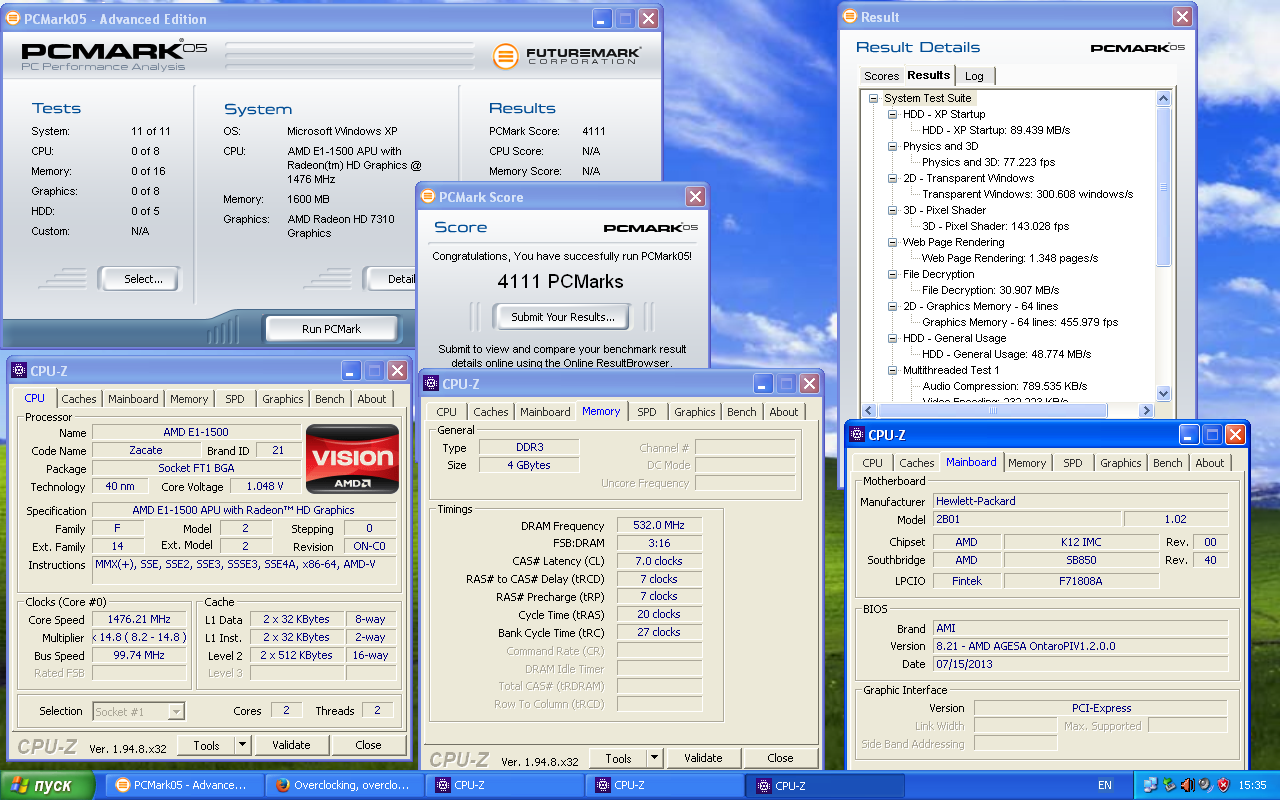Viewport: 1280px width, 800px height.
Task: Collapse the 2D - Transparent Windows node
Action: point(893,178)
